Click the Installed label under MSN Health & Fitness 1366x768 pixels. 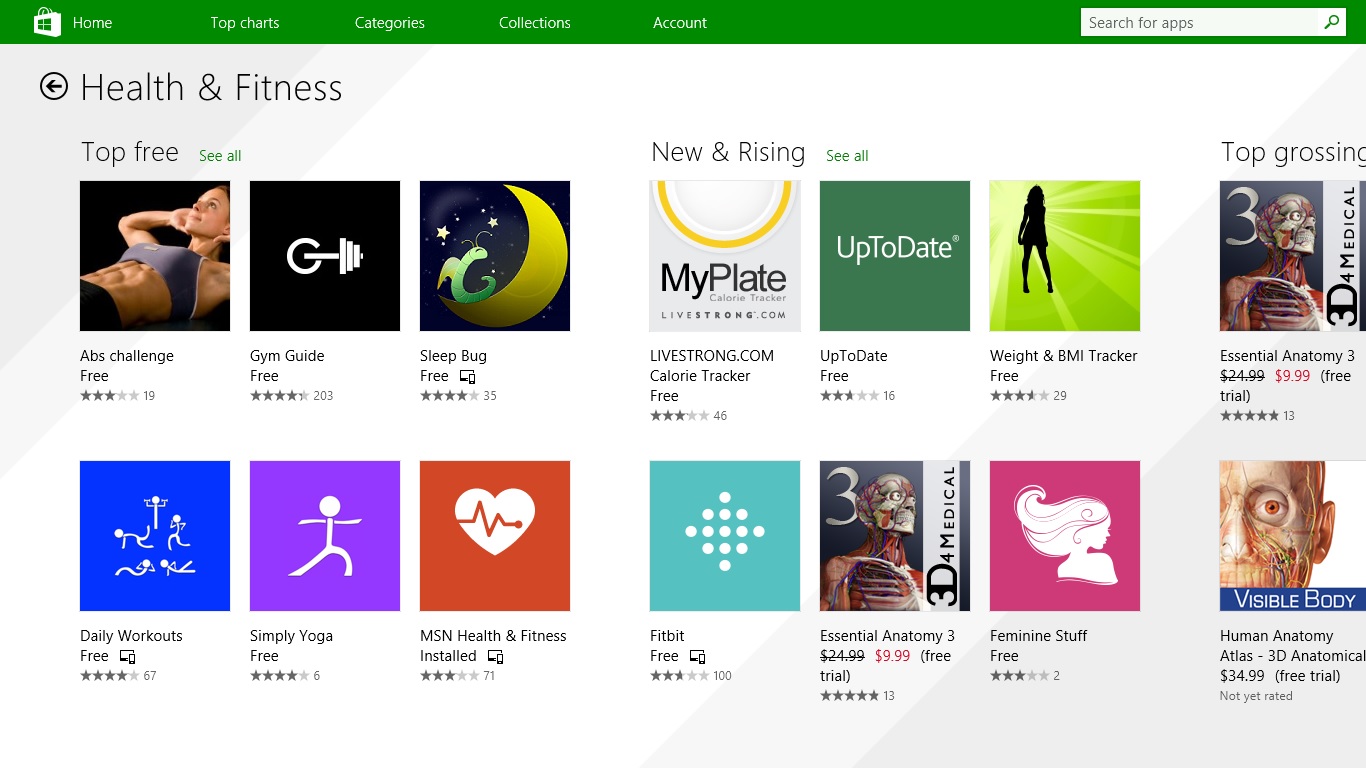(x=448, y=656)
